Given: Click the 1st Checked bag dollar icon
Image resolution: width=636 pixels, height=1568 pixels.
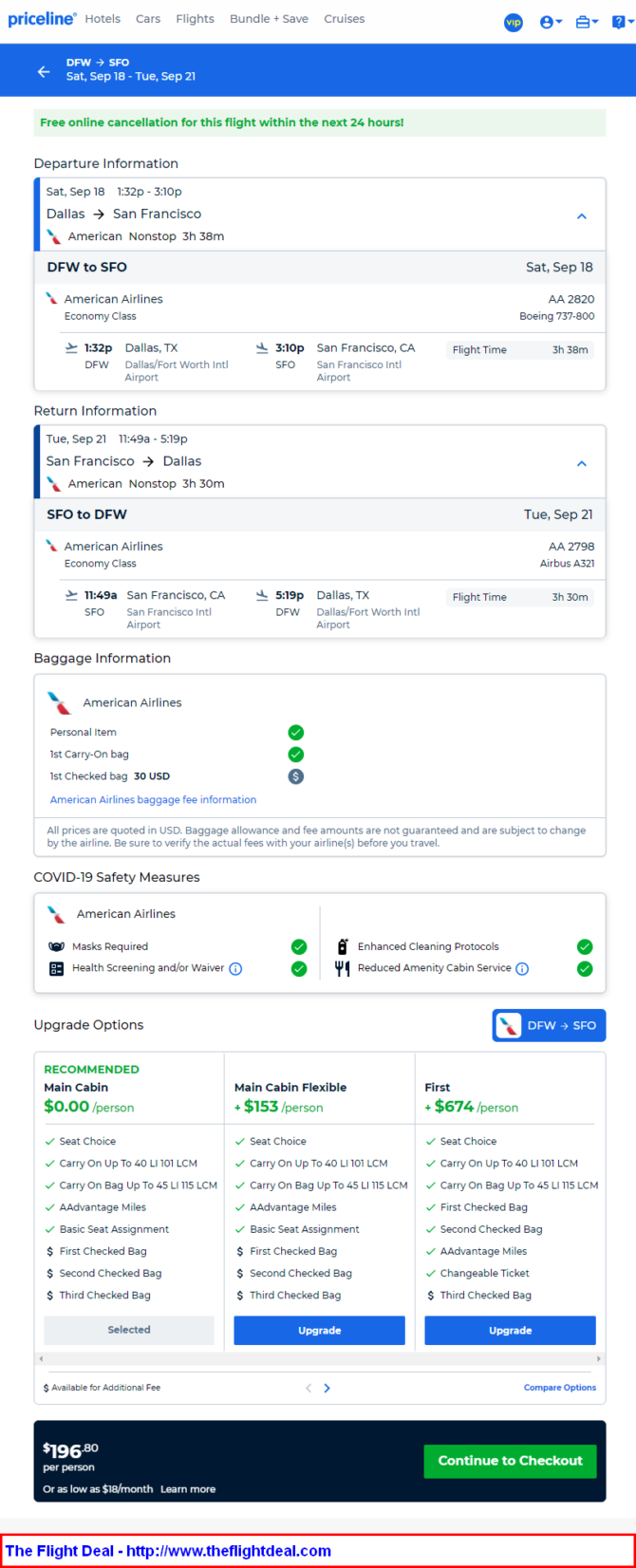Looking at the screenshot, I should pyautogui.click(x=296, y=776).
